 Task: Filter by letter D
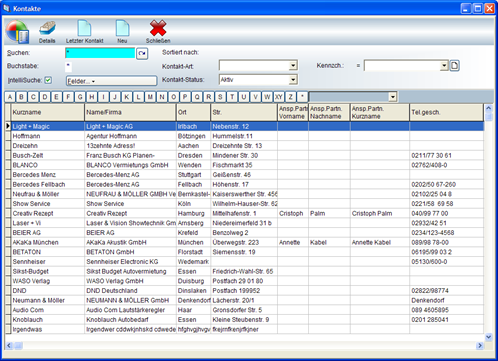tap(45, 97)
